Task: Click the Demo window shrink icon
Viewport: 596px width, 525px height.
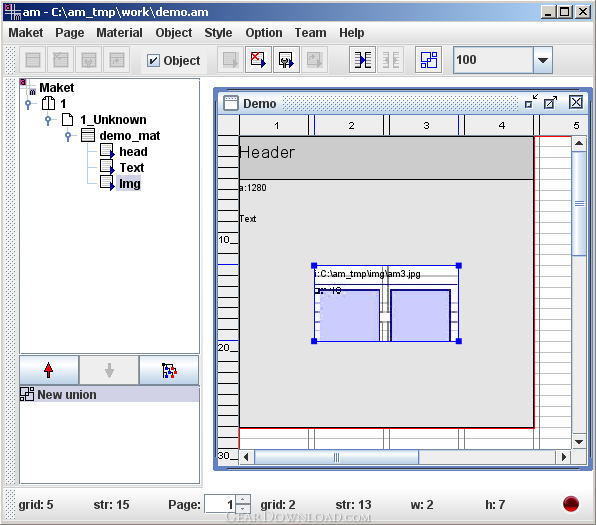Action: pyautogui.click(x=531, y=102)
